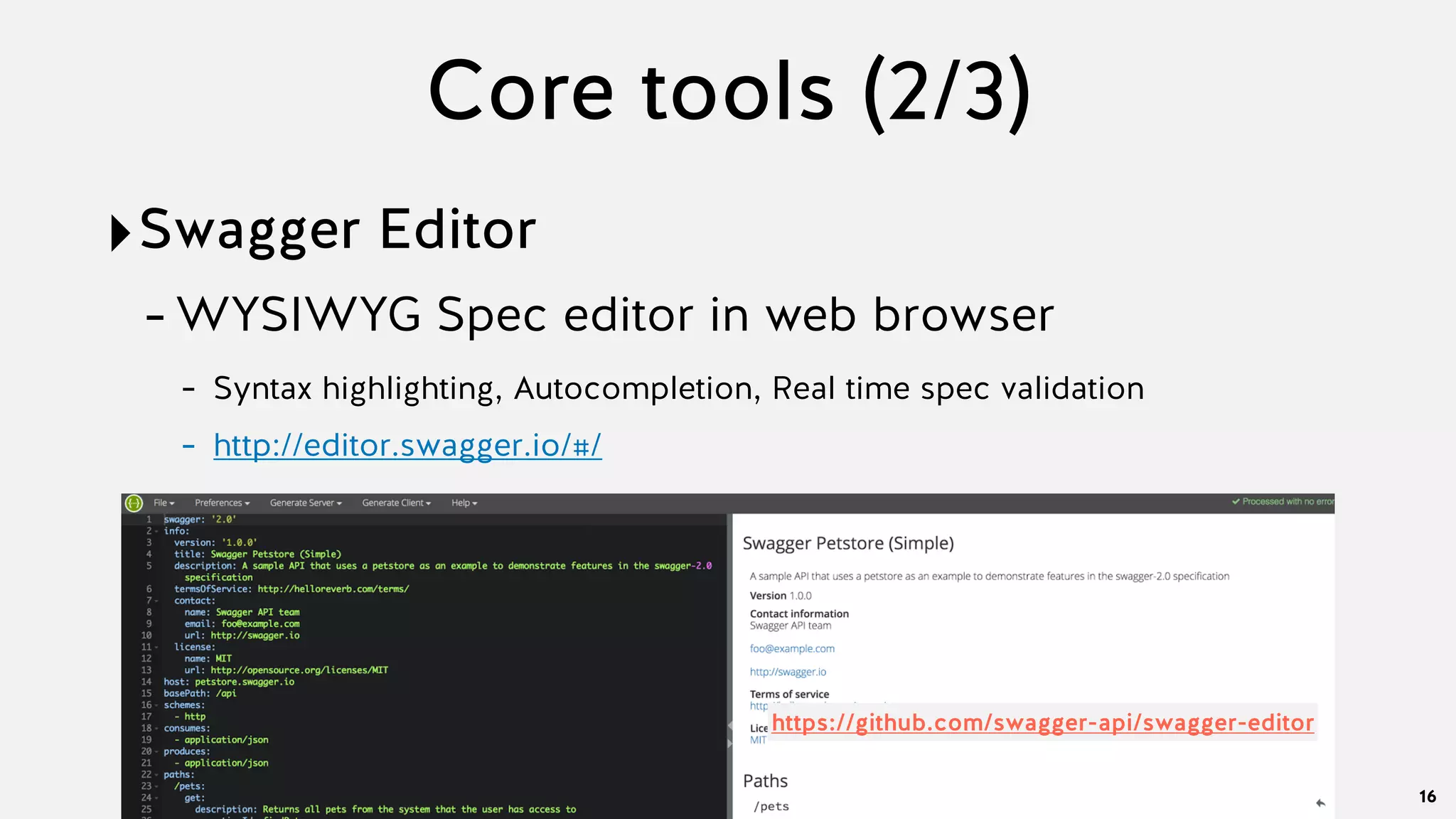Viewport: 1456px width, 819px height.
Task: Place cursor on swagger '2.0' code line
Action: pos(200,520)
